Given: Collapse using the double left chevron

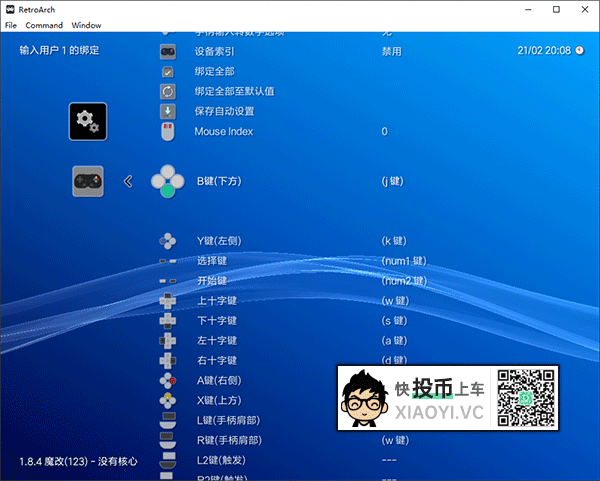Looking at the screenshot, I should pos(128,181).
